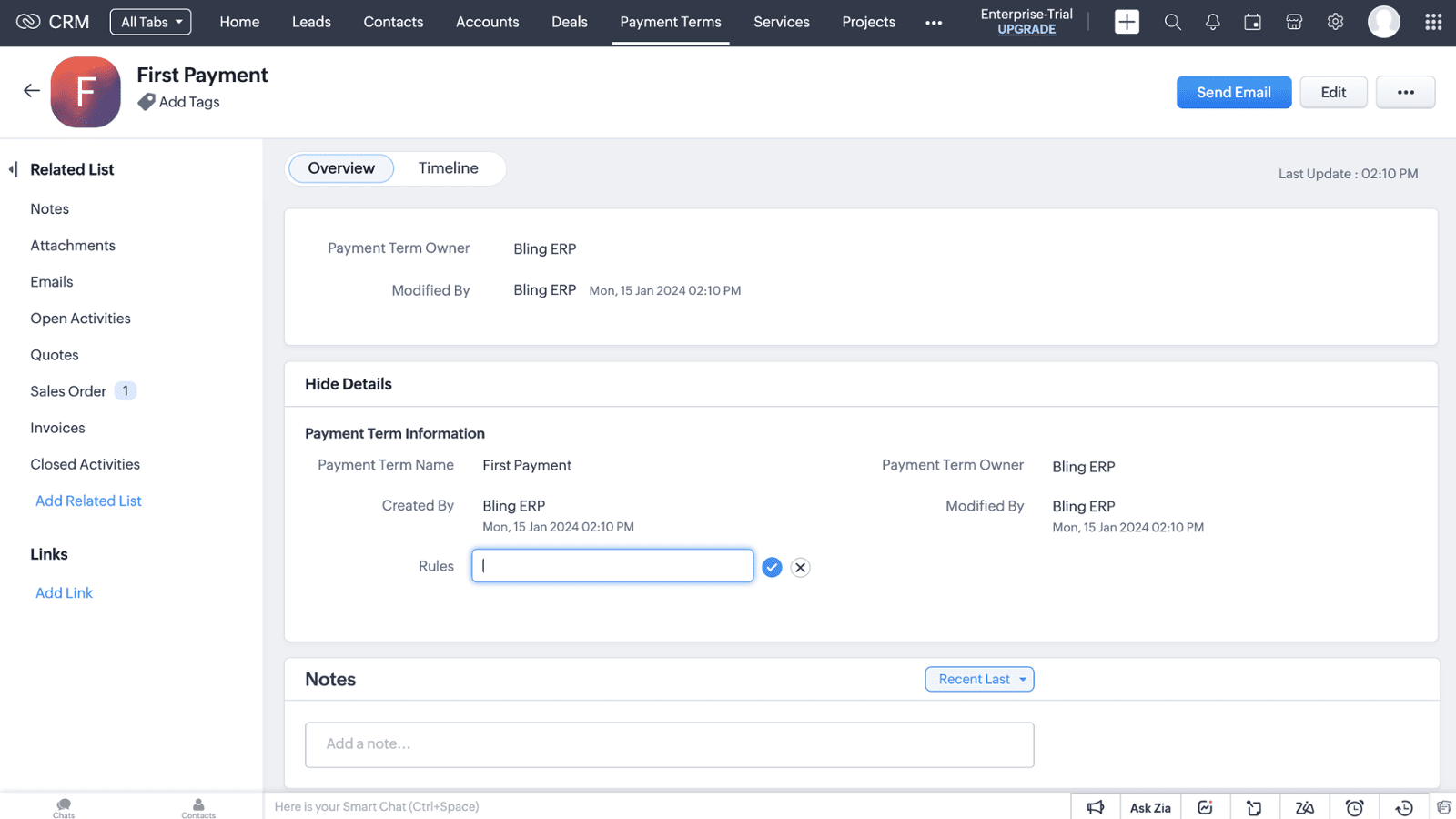Open the Recent Last sort dropdown

[x=979, y=679]
